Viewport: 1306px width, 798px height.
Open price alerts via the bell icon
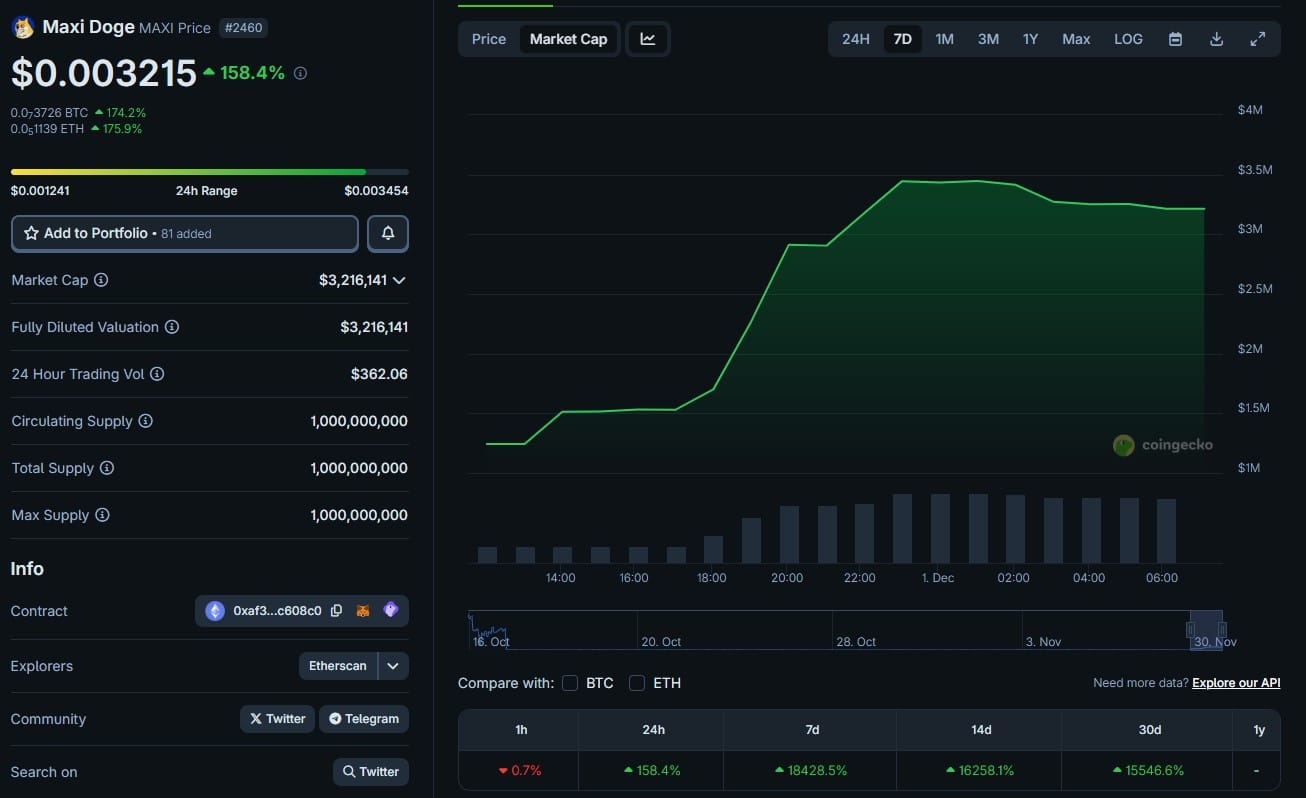click(x=387, y=232)
